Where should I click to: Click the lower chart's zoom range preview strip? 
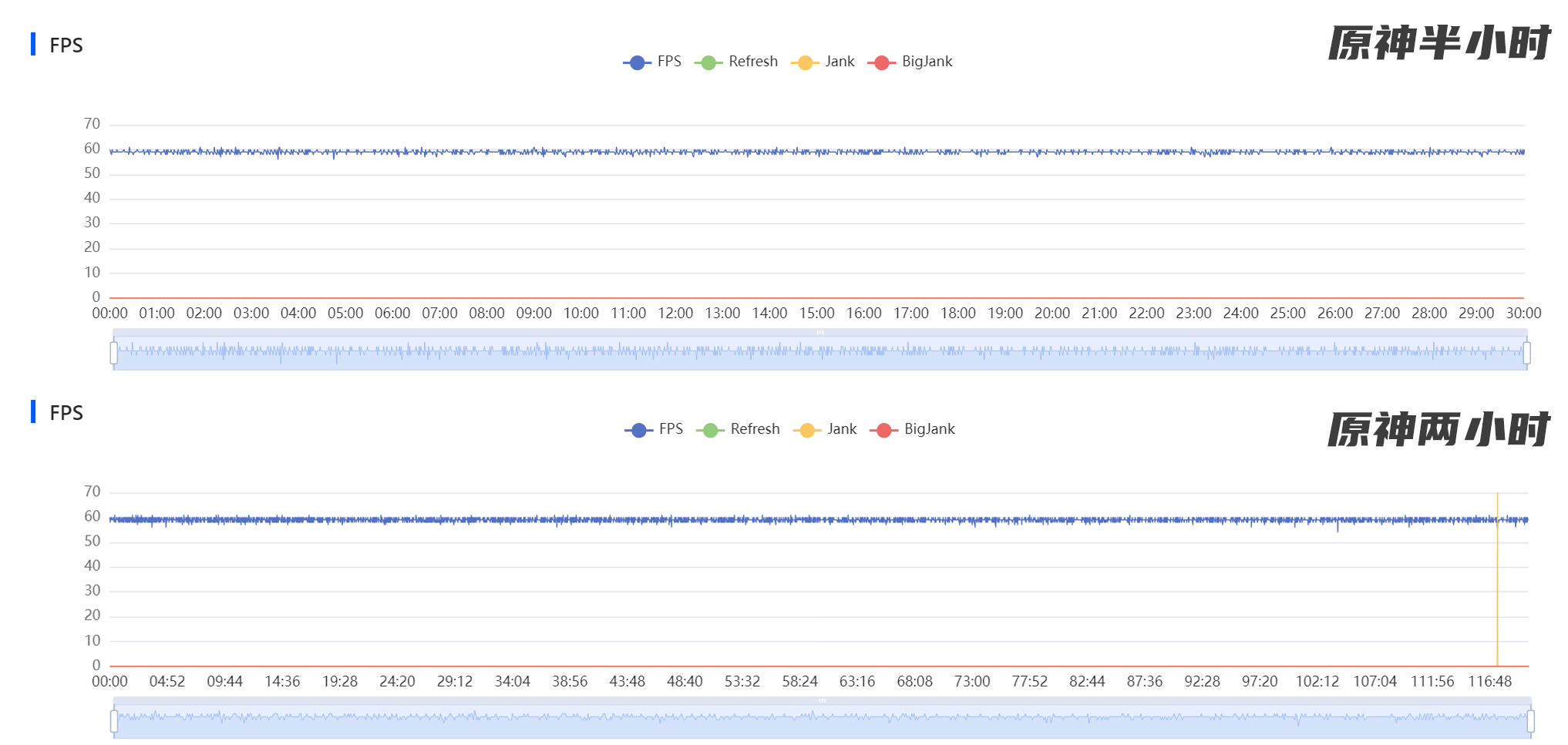(x=822, y=721)
